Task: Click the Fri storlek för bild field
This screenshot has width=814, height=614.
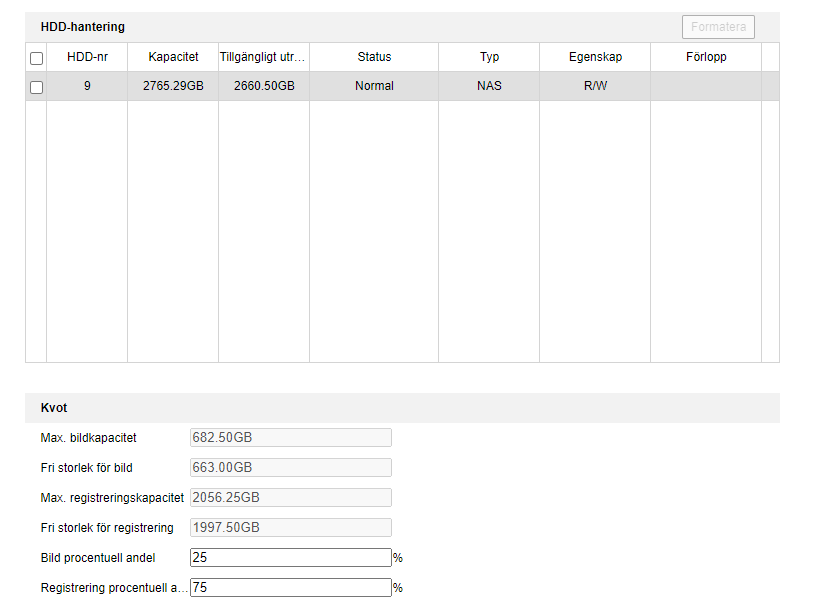Action: (290, 468)
